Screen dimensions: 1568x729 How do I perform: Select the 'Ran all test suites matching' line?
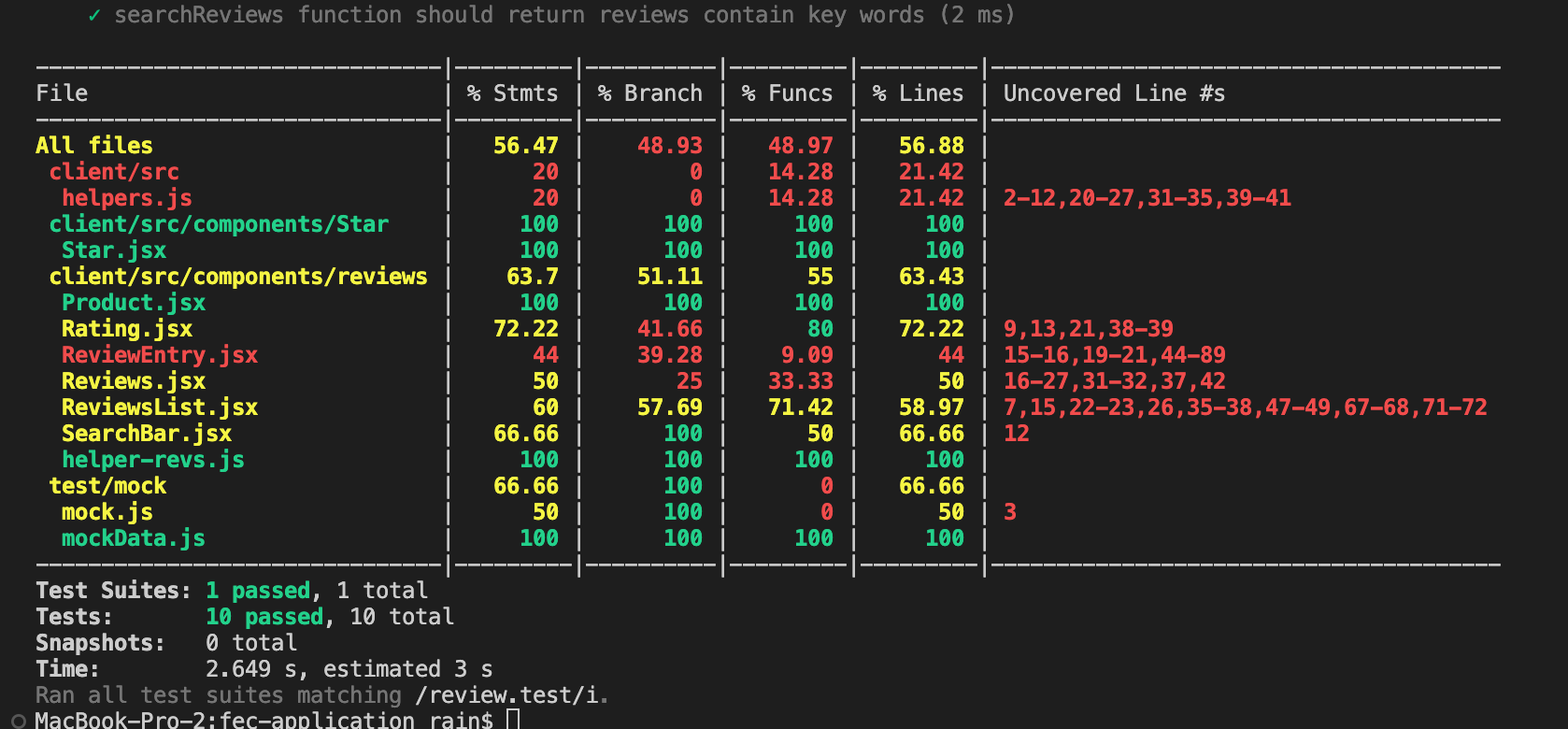[321, 695]
